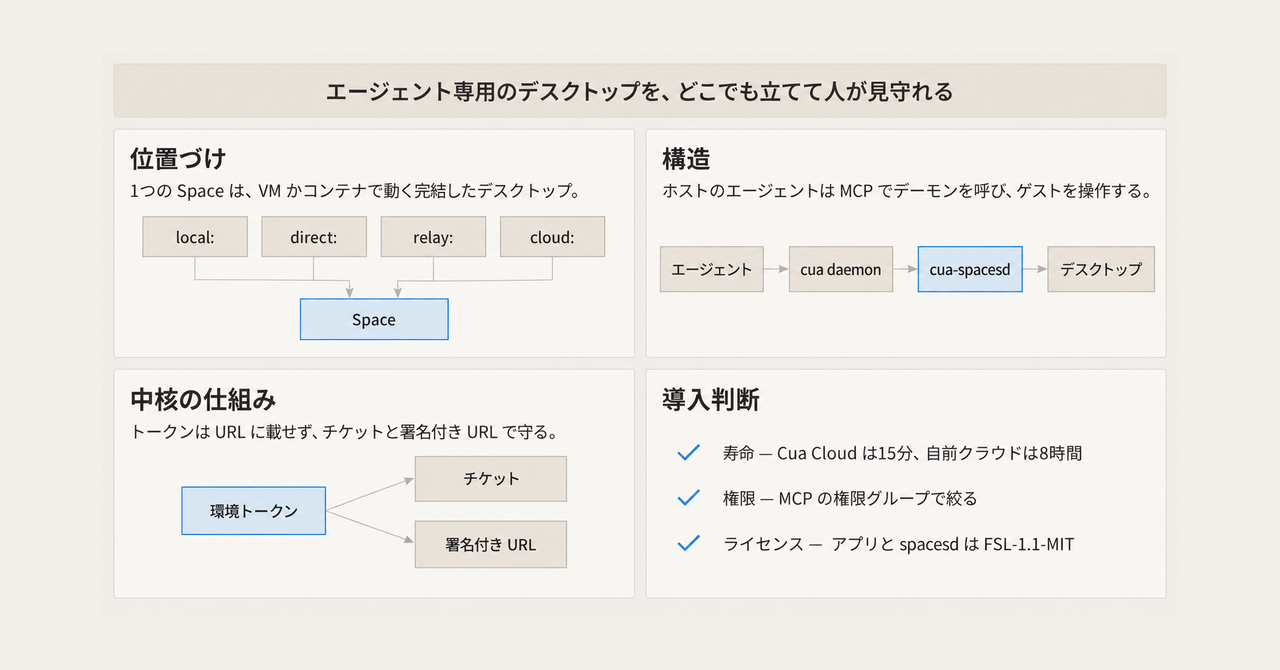The width and height of the screenshot is (1280, 670).
Task: Click the 構造 heading
Action: click(686, 158)
